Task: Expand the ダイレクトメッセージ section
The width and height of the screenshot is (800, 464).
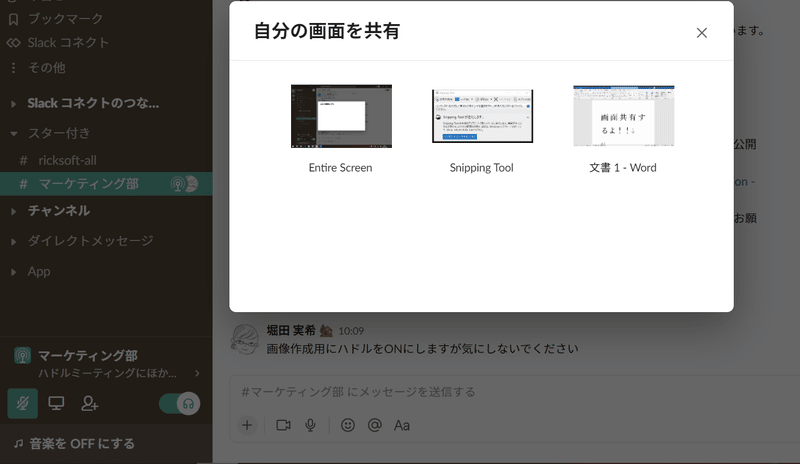Action: [x=13, y=241]
